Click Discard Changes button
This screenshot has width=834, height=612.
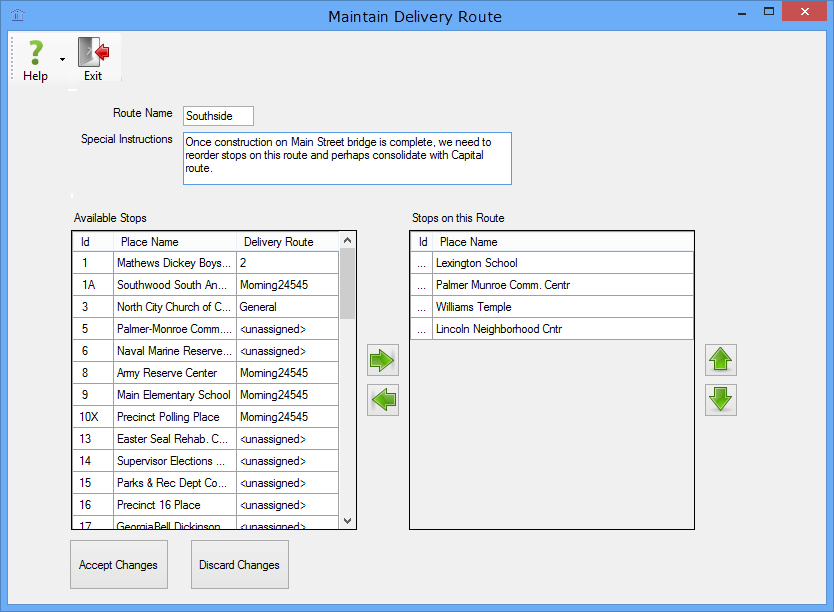point(240,565)
